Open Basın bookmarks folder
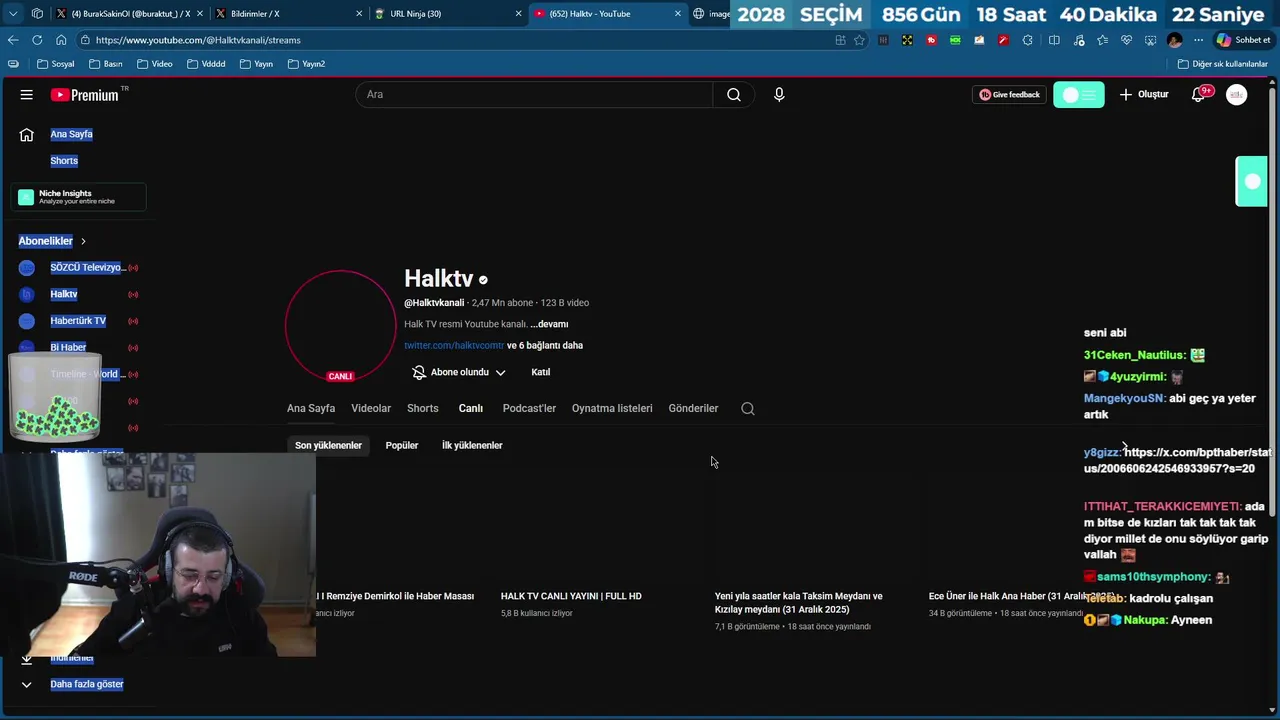Image resolution: width=1280 pixels, height=720 pixels. pos(105,64)
